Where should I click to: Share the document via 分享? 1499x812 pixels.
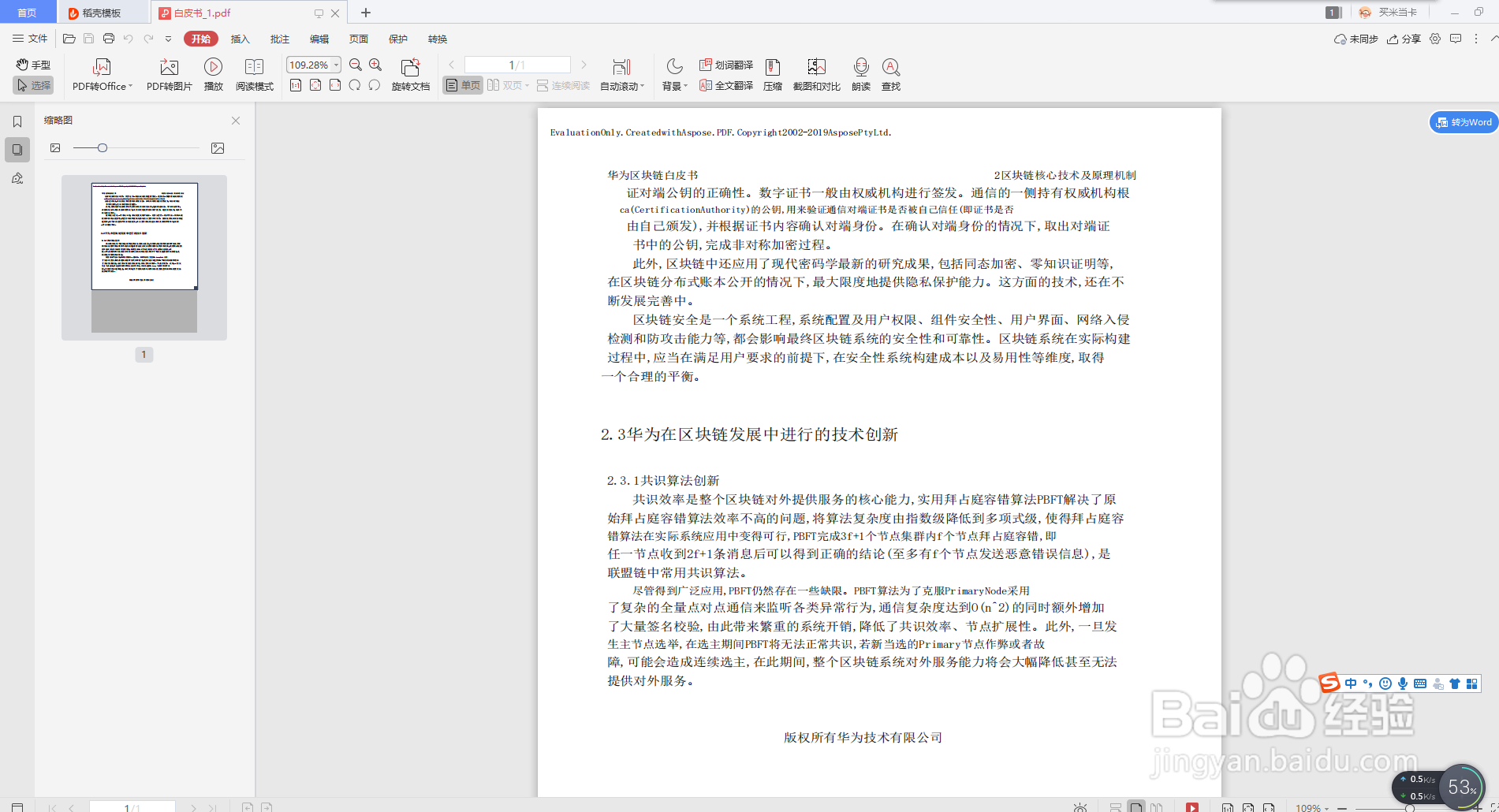pos(1404,39)
